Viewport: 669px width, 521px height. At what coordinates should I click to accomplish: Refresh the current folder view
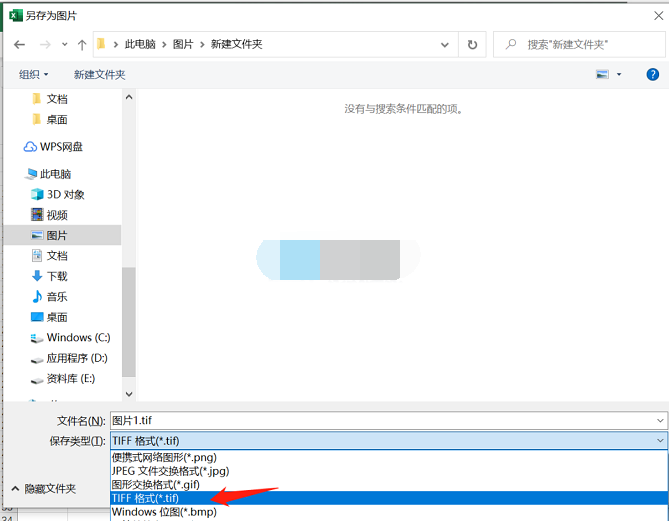472,45
